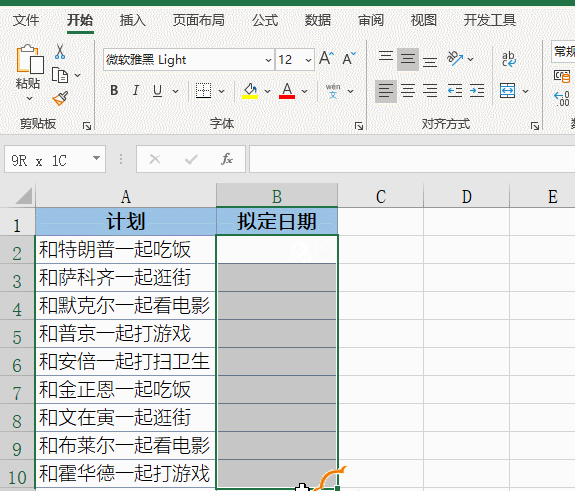
Task: Select column D header
Action: (466, 196)
